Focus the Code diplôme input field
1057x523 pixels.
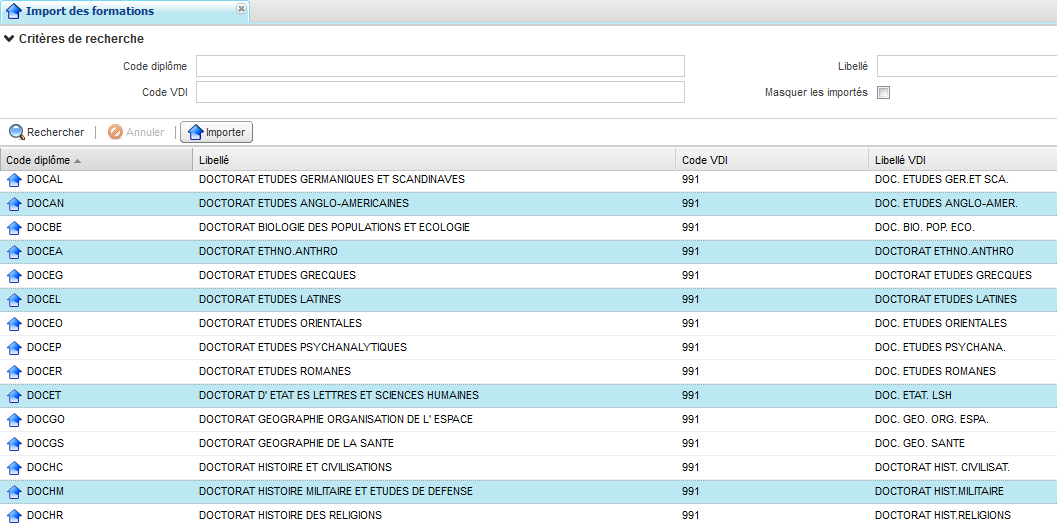pos(440,67)
